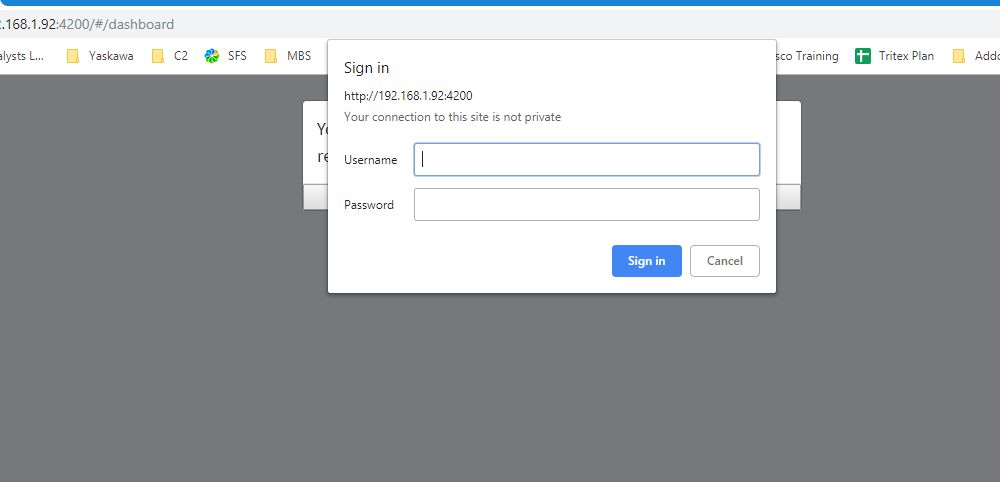Open the C2 bookmark folder
The height and width of the screenshot is (482, 1000).
tap(170, 56)
